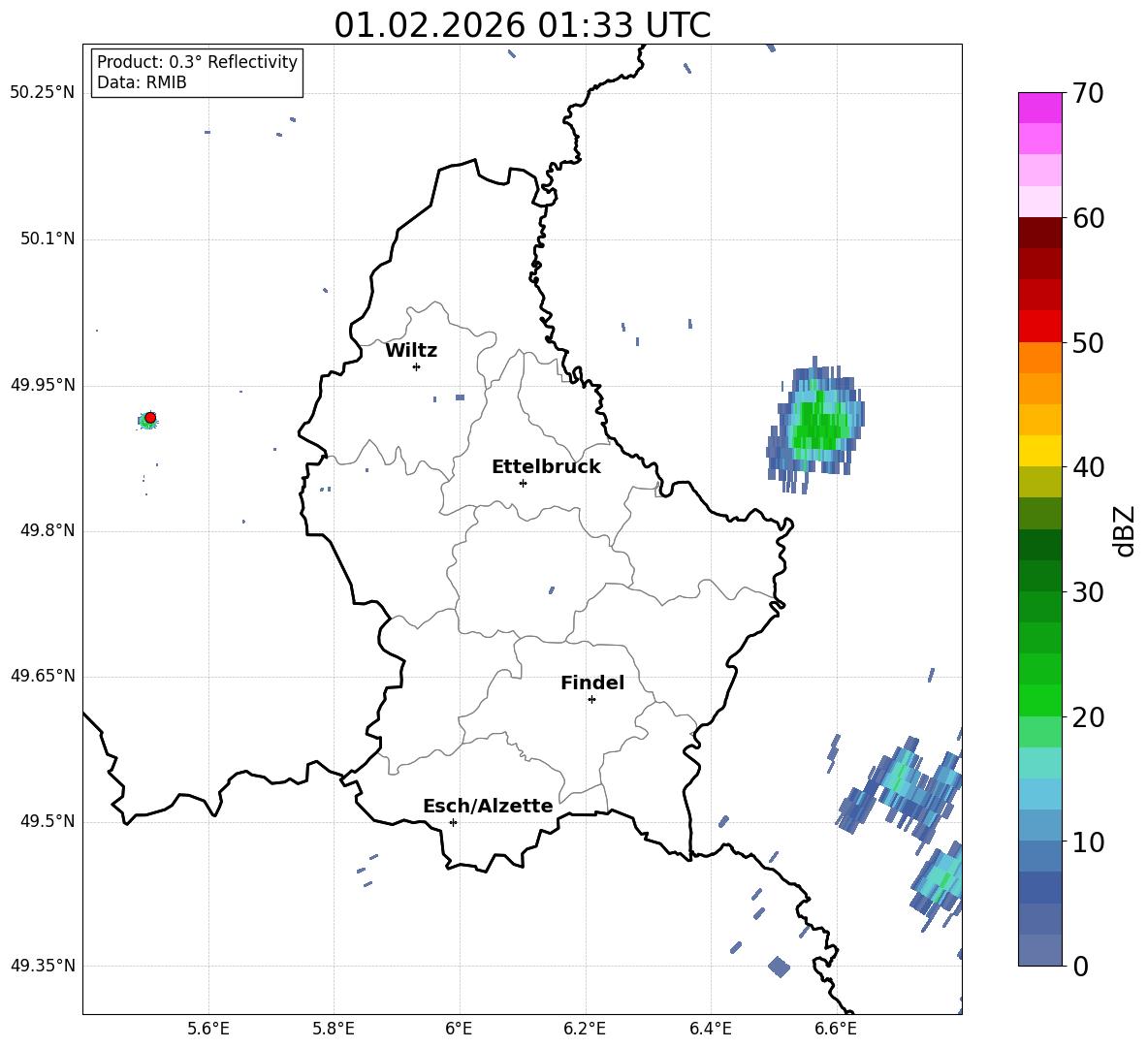Click the 49.5°N latitude label

48,821
